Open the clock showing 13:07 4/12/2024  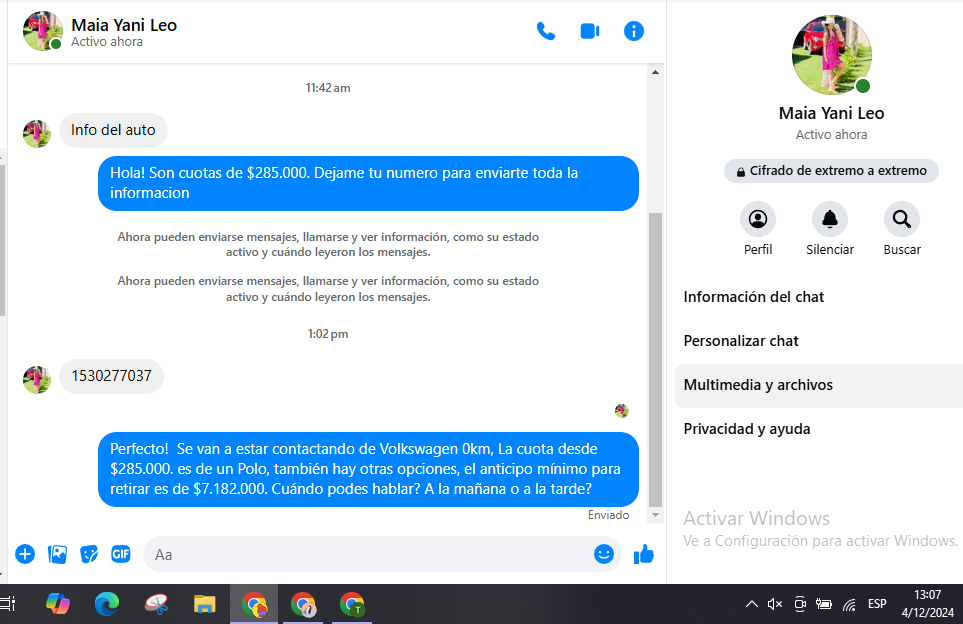(x=927, y=604)
